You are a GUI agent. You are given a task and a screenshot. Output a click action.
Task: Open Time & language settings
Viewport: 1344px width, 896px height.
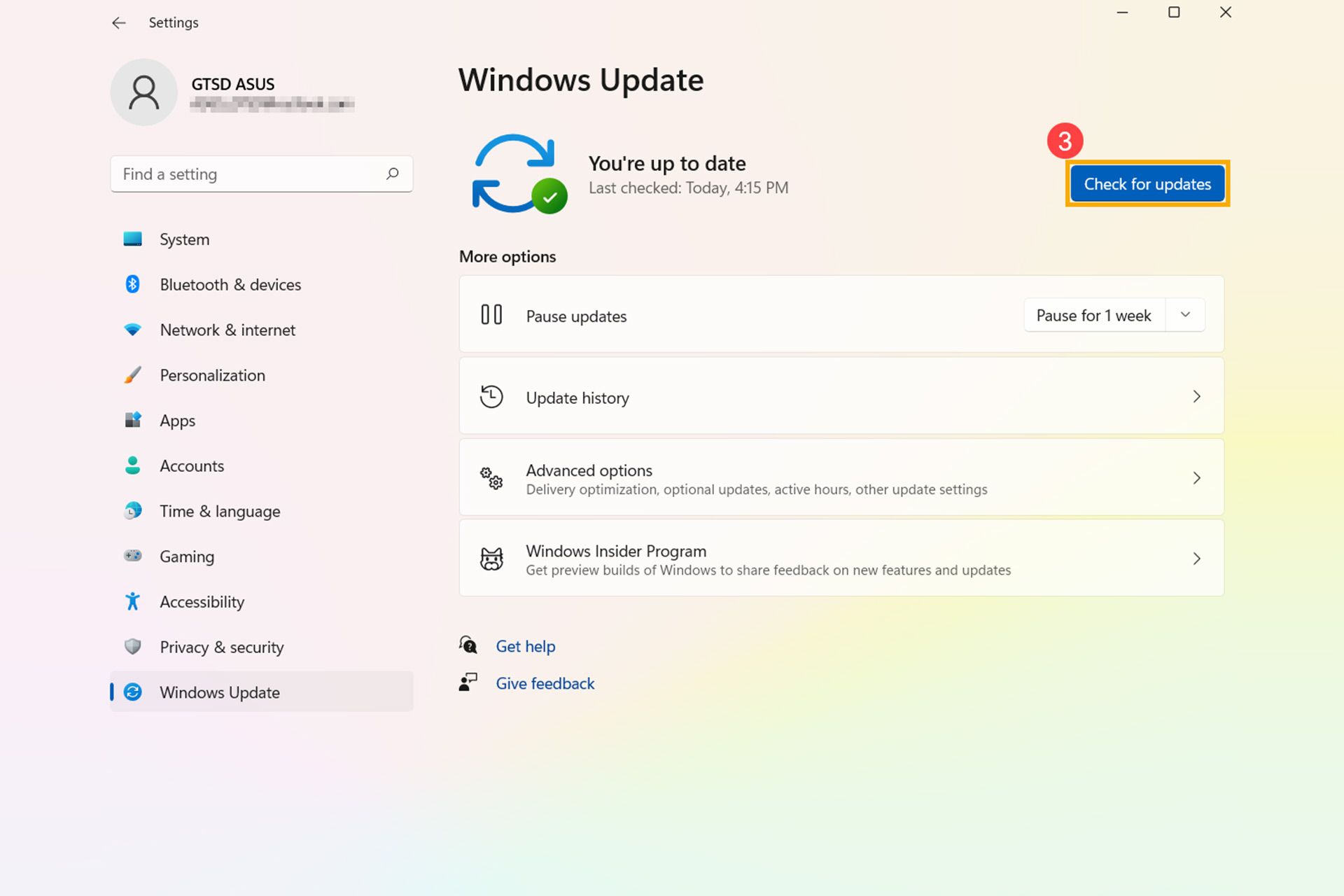[x=219, y=511]
